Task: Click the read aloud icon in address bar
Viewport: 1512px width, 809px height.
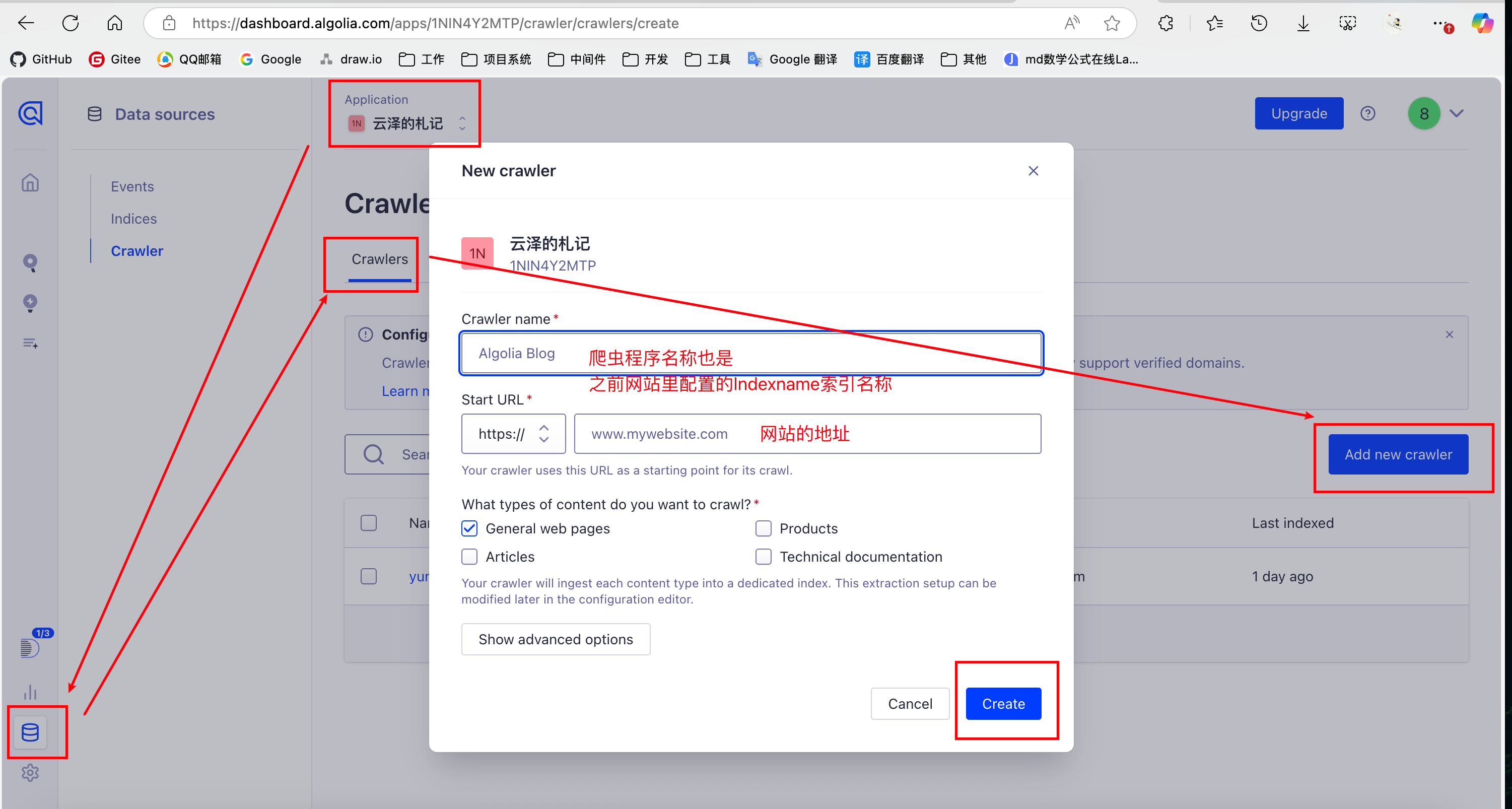Action: 1072,24
